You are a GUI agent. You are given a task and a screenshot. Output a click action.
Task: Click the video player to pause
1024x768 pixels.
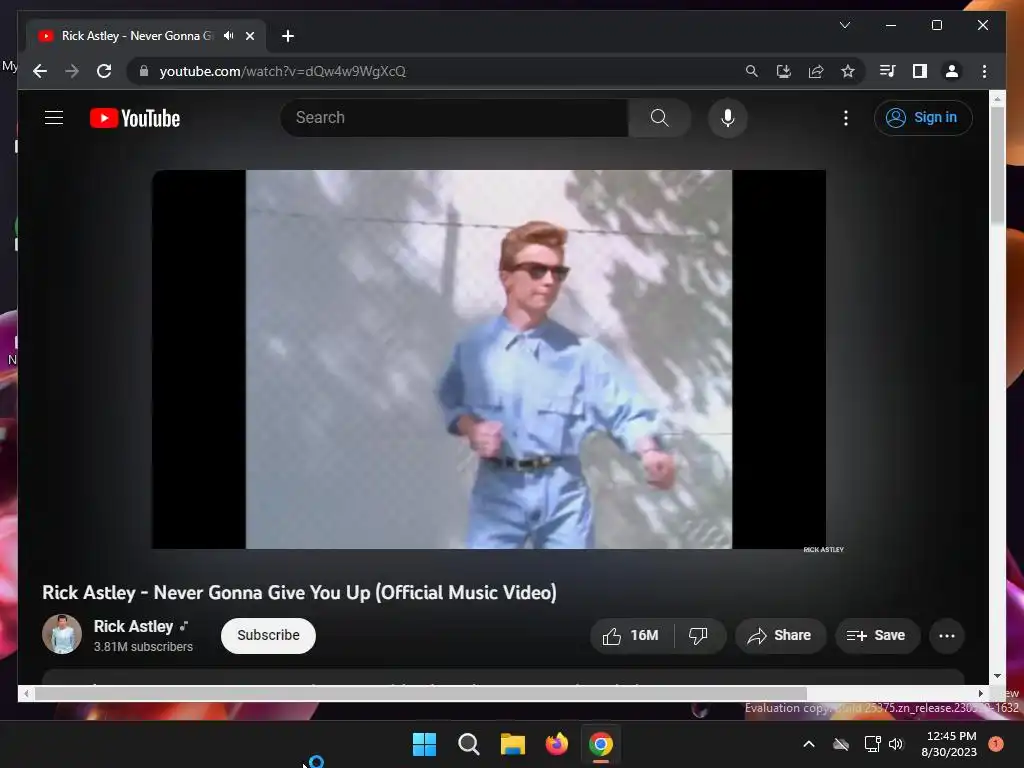(x=488, y=359)
